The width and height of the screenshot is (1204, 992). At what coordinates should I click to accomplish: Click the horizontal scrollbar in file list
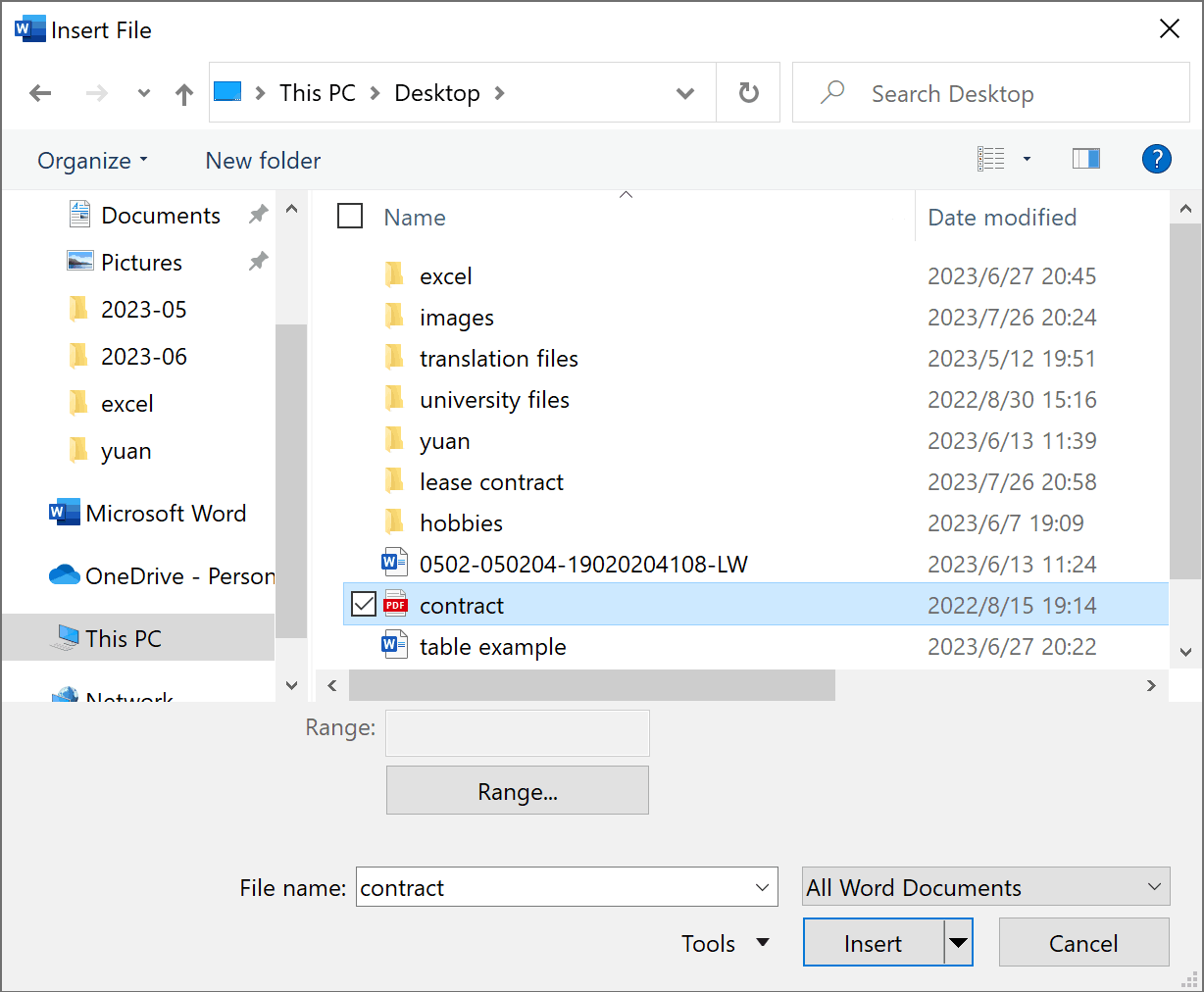click(591, 685)
